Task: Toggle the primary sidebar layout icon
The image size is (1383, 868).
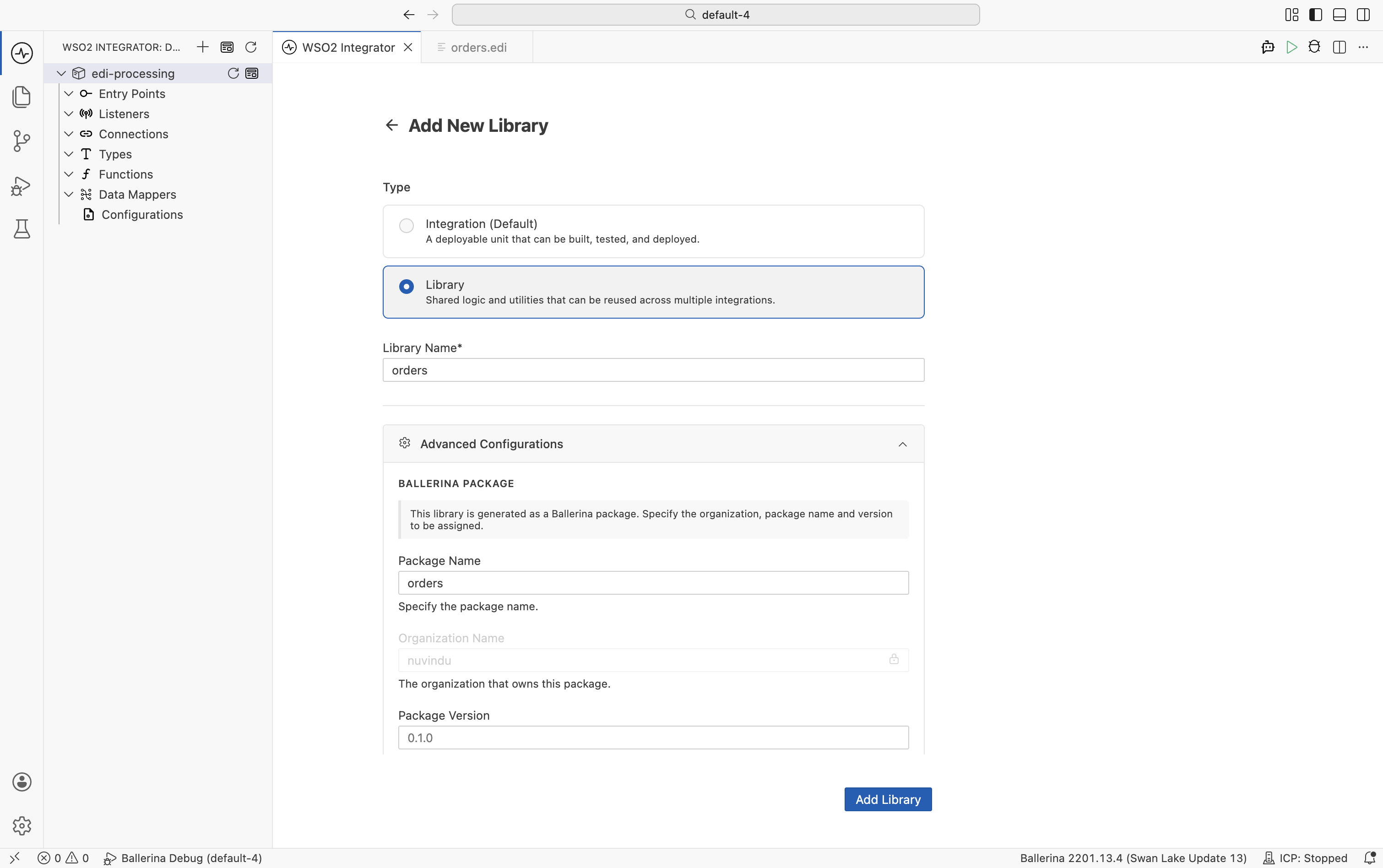Action: [1316, 15]
